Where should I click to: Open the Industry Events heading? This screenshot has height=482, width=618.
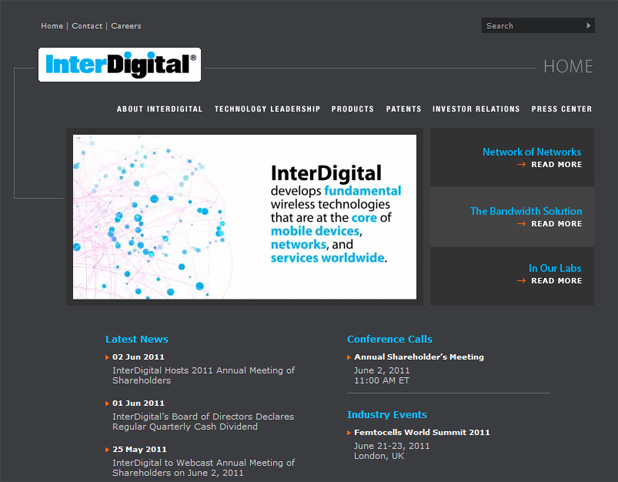(387, 415)
